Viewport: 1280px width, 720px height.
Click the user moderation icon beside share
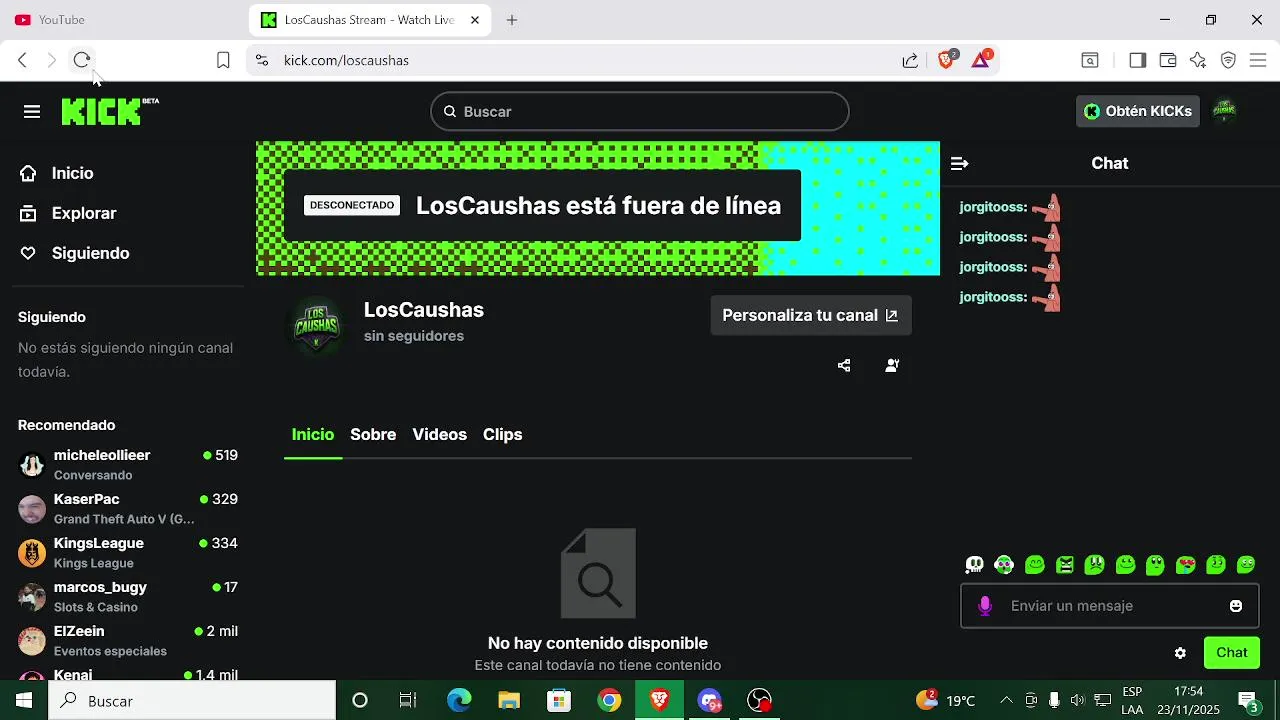click(892, 366)
